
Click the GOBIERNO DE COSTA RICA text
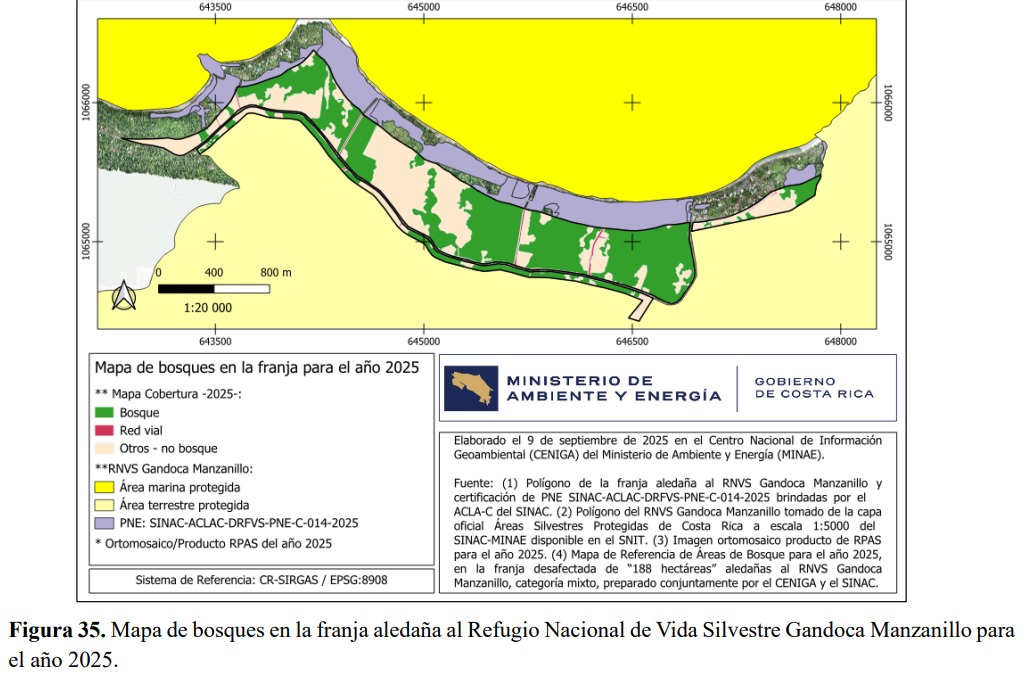point(814,388)
